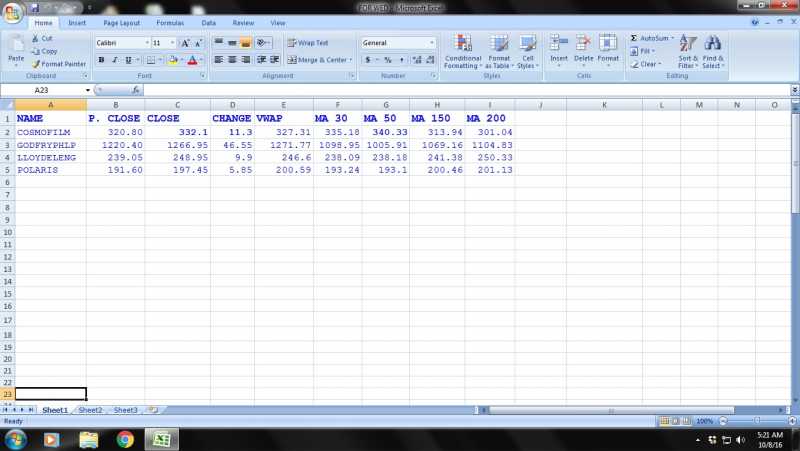Click the Sort & Filter icon
The width and height of the screenshot is (800, 451).
pyautogui.click(x=688, y=44)
